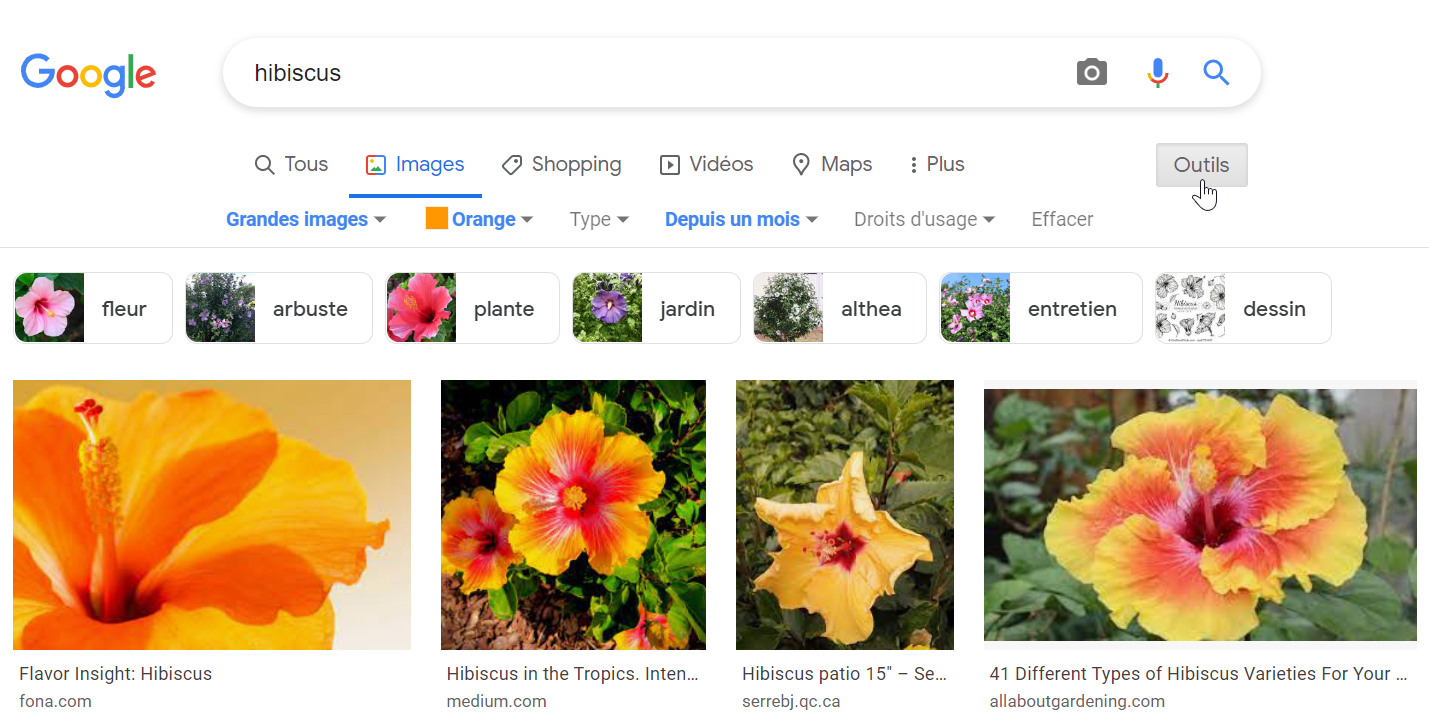Open the Droits d'usage dropdown
1429x728 pixels.
(x=924, y=220)
